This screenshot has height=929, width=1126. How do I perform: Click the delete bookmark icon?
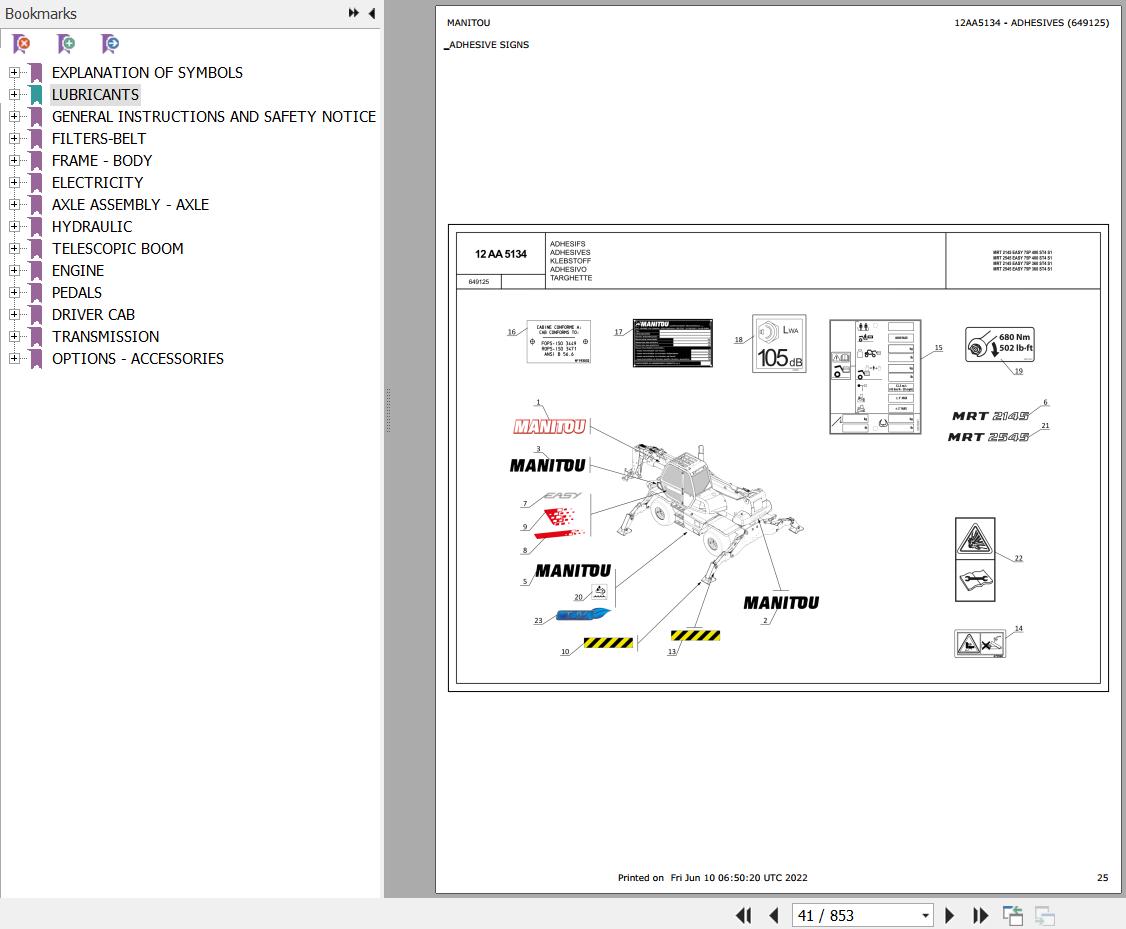(x=21, y=44)
